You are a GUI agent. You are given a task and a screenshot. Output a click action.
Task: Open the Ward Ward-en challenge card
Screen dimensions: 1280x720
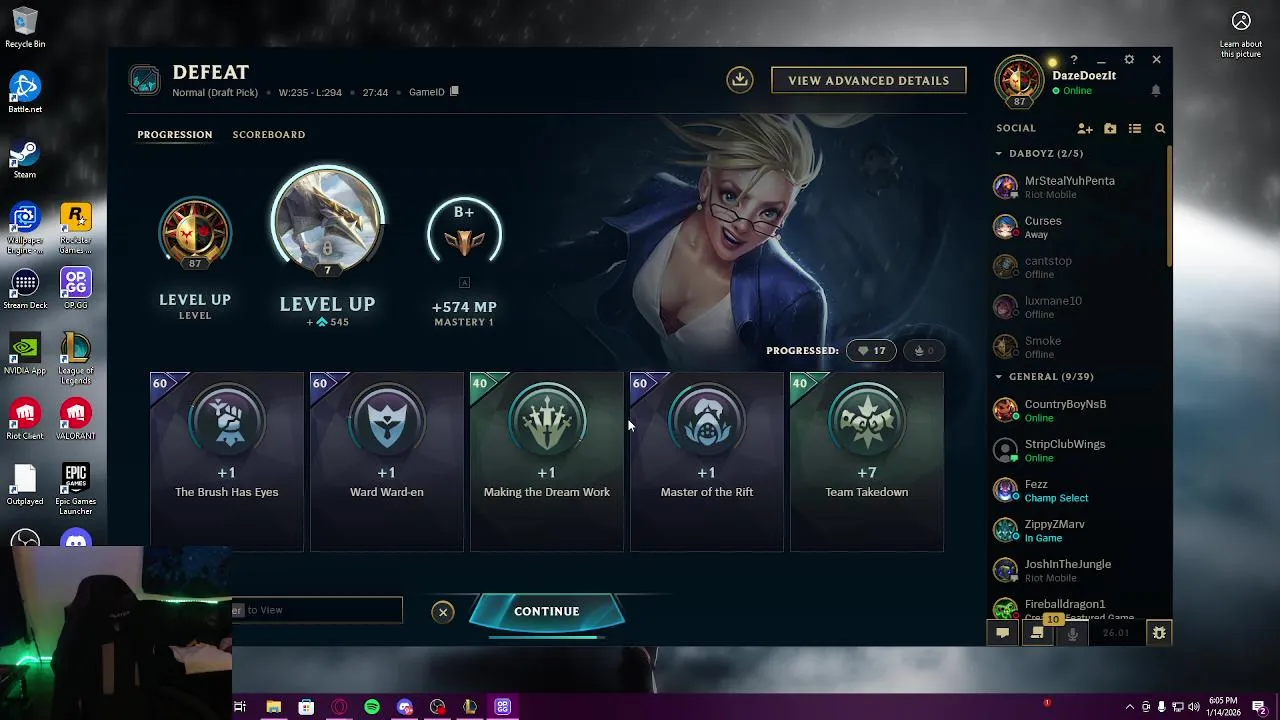(x=387, y=461)
